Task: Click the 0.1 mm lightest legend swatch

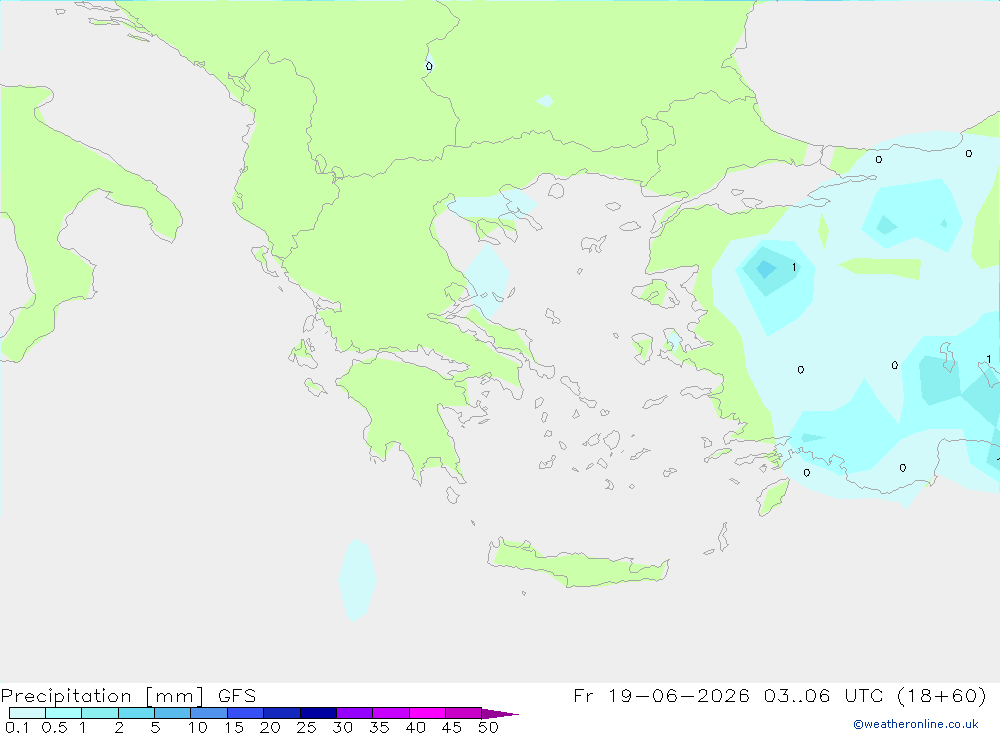Action: point(27,713)
